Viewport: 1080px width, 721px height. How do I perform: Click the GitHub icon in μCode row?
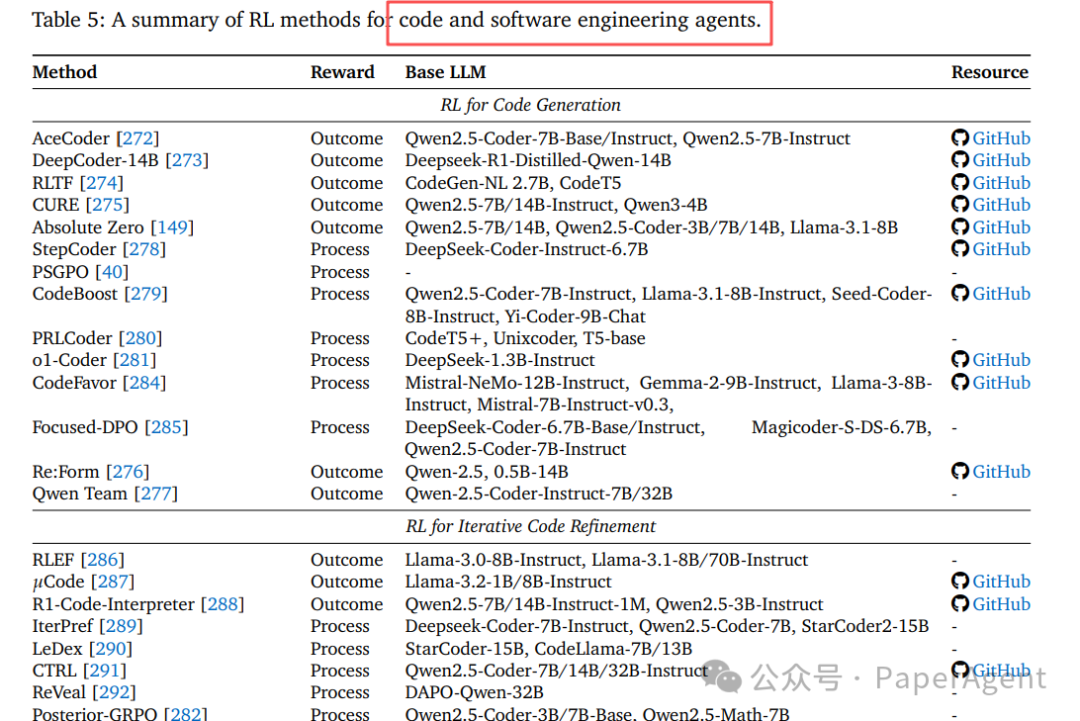coord(959,581)
